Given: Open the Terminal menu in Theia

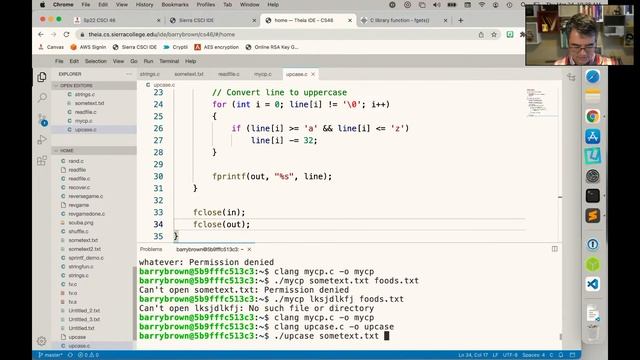Looking at the screenshot, I should tap(169, 61).
